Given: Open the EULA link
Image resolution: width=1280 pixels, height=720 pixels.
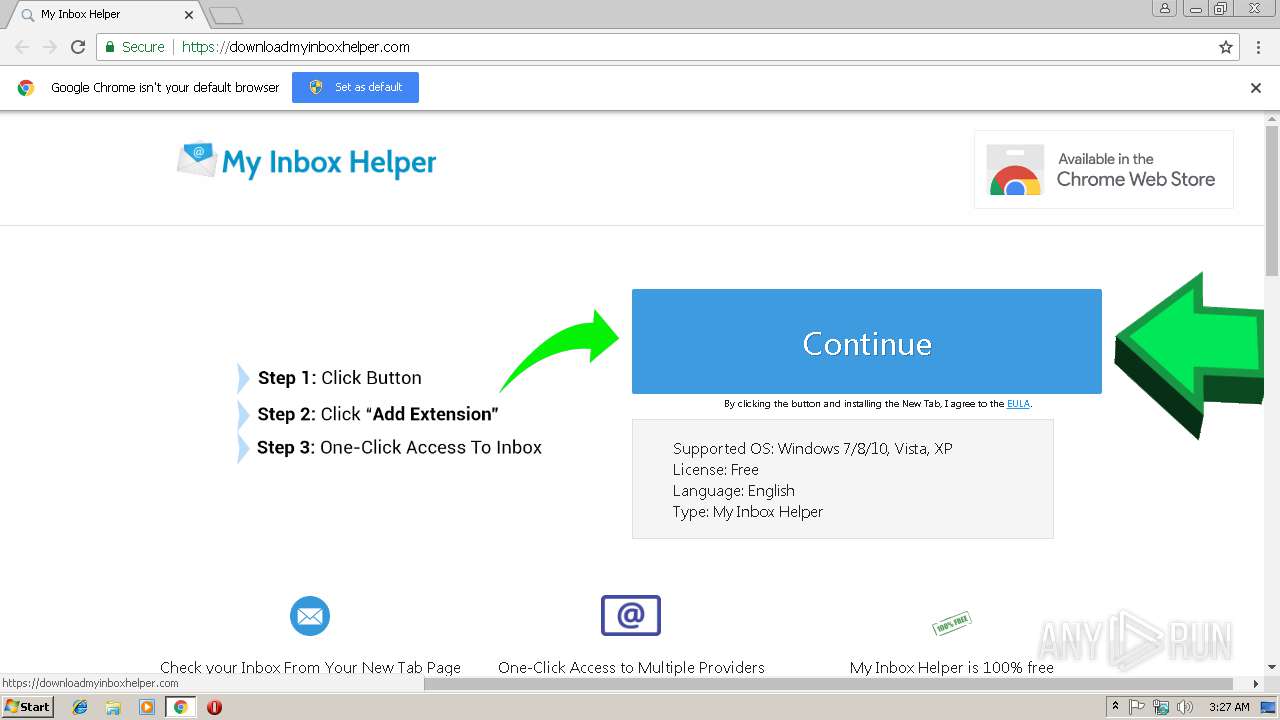Looking at the screenshot, I should coord(1018,404).
